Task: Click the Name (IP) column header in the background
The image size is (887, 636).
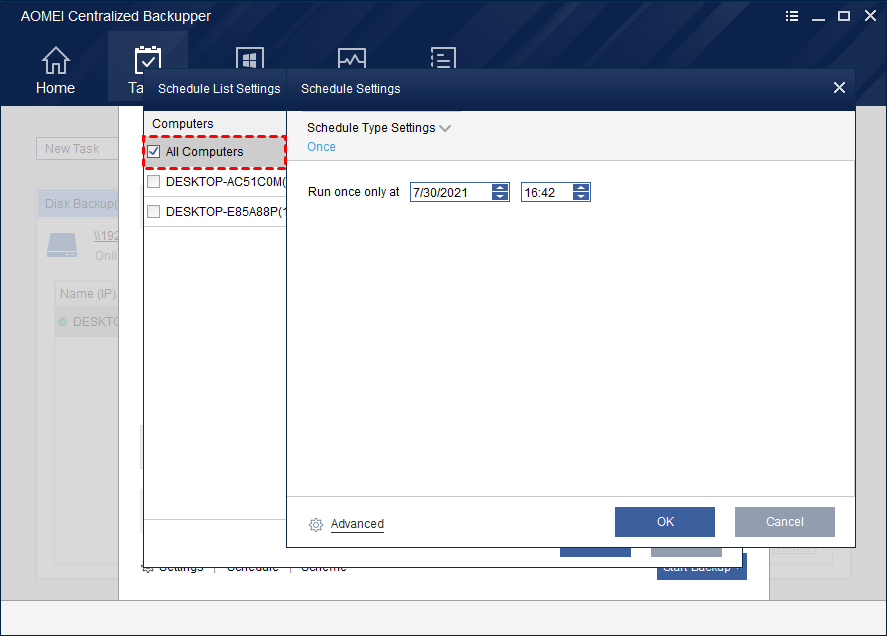Action: pyautogui.click(x=88, y=294)
